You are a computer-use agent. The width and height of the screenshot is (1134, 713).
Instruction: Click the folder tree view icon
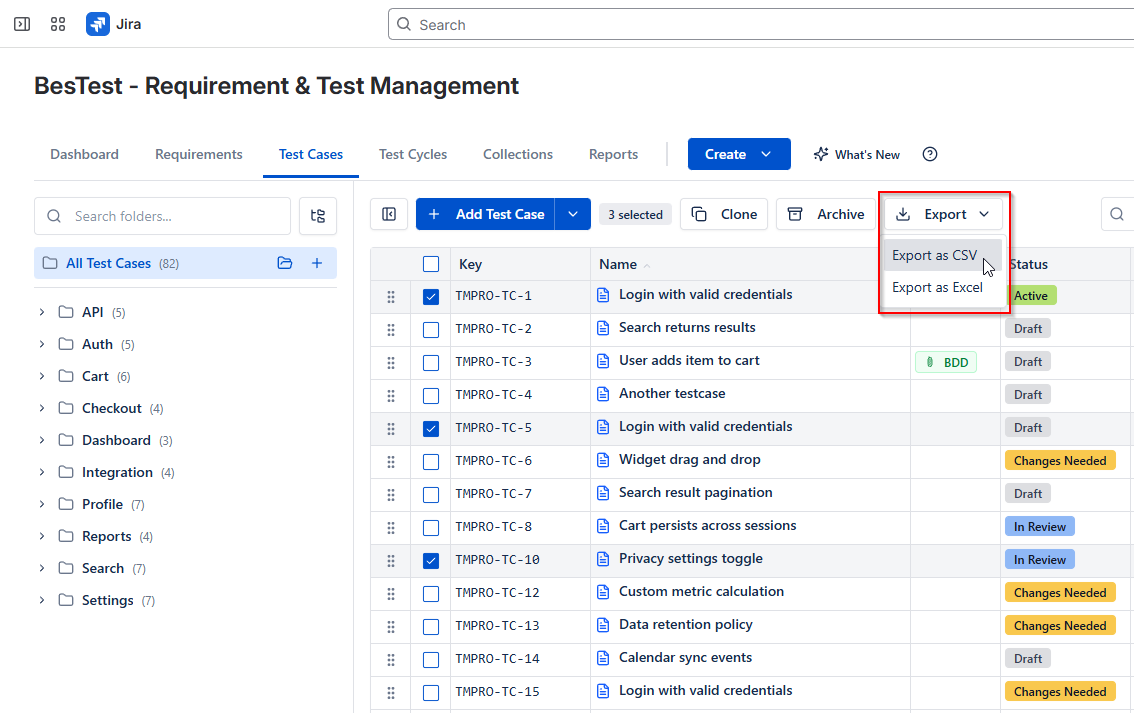click(x=318, y=216)
